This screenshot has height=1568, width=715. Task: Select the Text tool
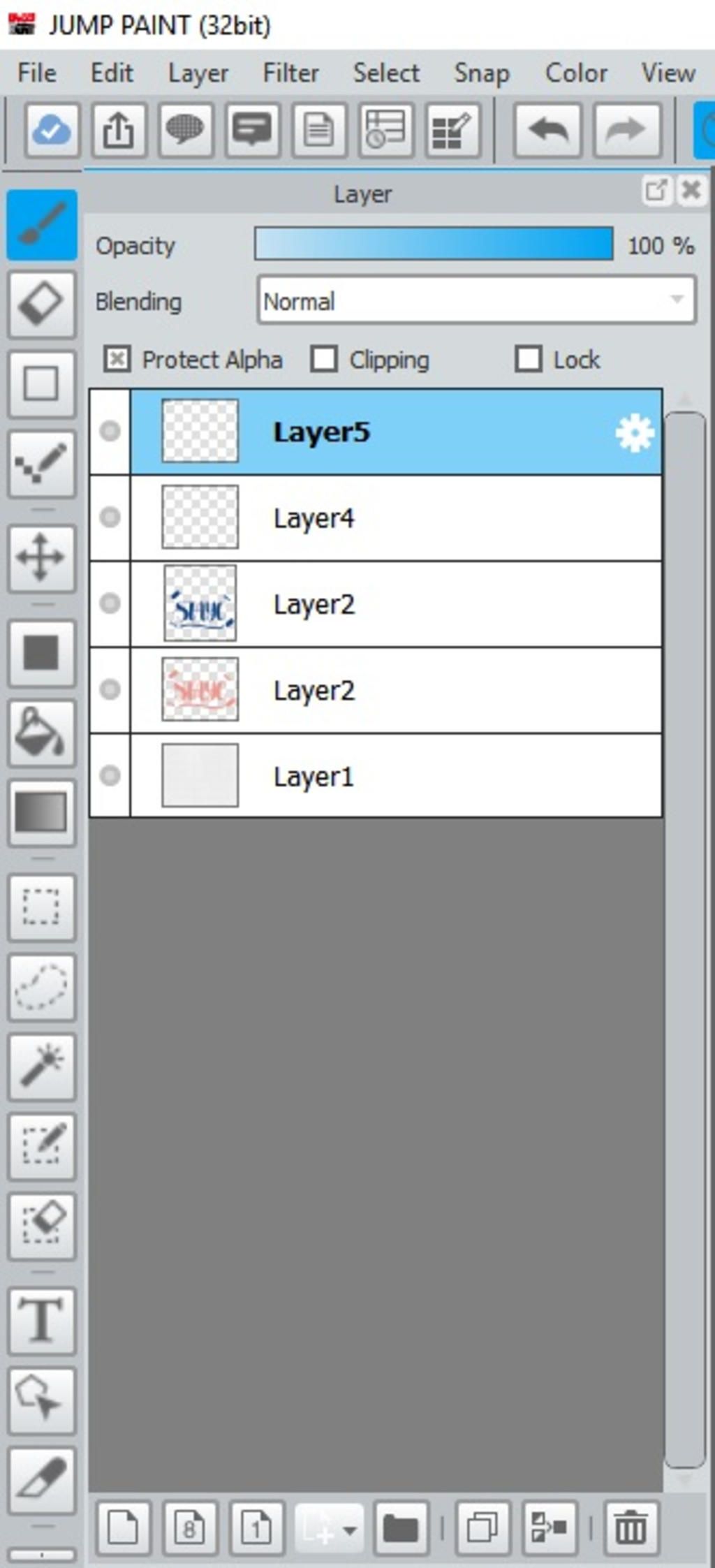click(x=41, y=1319)
